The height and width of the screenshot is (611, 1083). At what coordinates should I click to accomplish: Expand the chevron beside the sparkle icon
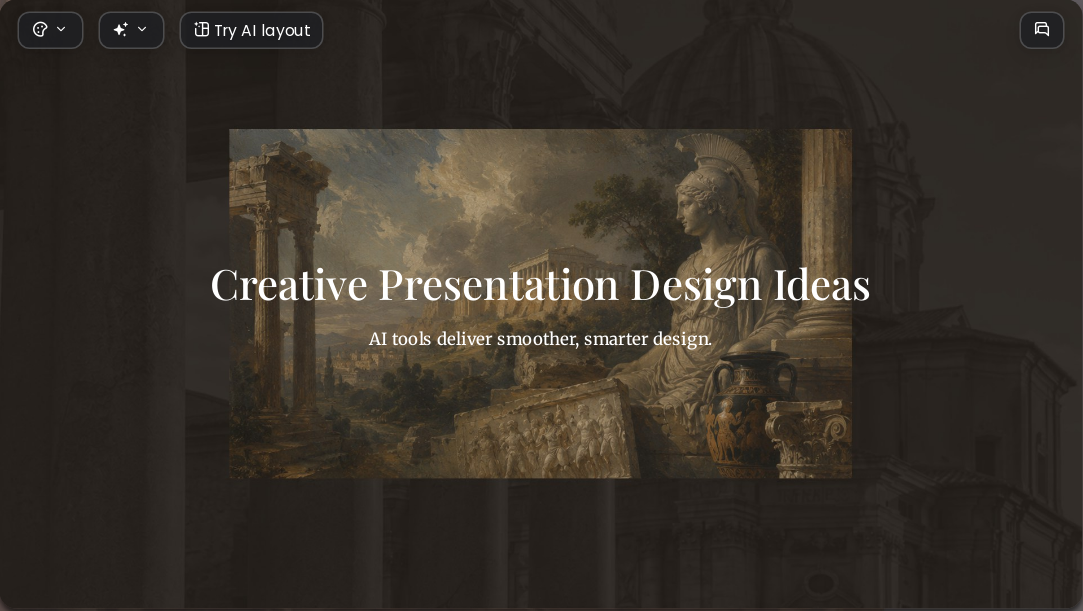coord(142,29)
